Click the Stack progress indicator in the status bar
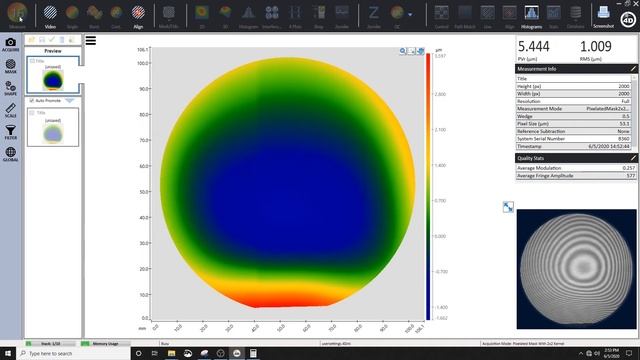 (x=51, y=344)
